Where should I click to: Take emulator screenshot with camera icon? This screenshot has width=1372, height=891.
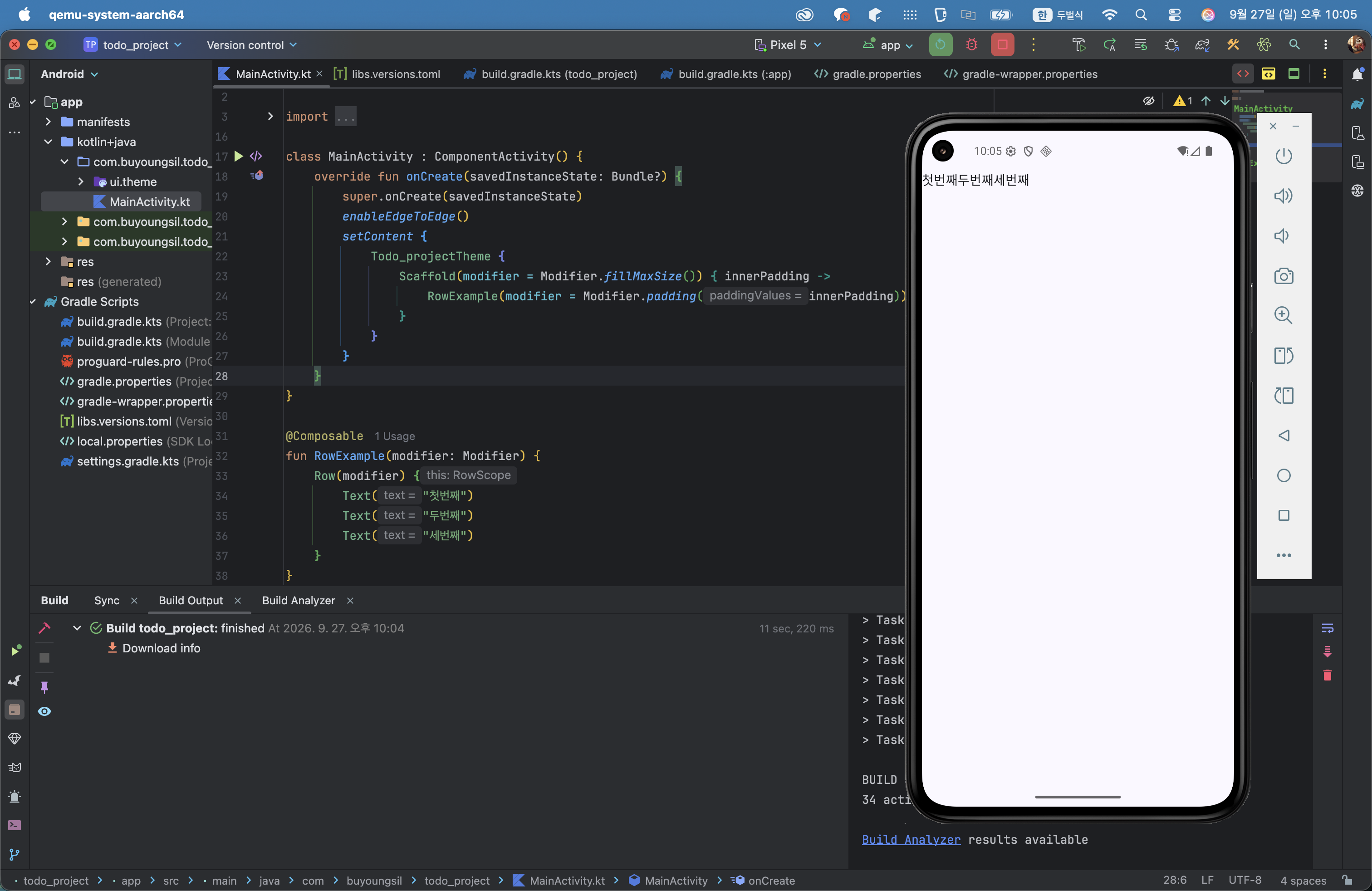[1283, 276]
